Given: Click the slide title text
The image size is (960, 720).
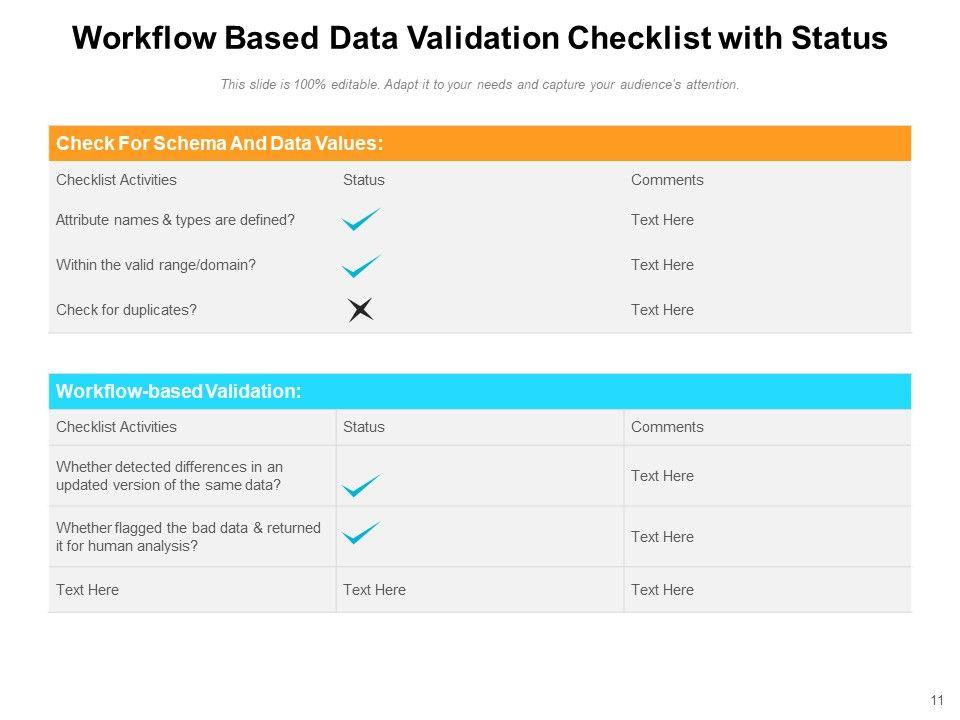Looking at the screenshot, I should pos(480,39).
